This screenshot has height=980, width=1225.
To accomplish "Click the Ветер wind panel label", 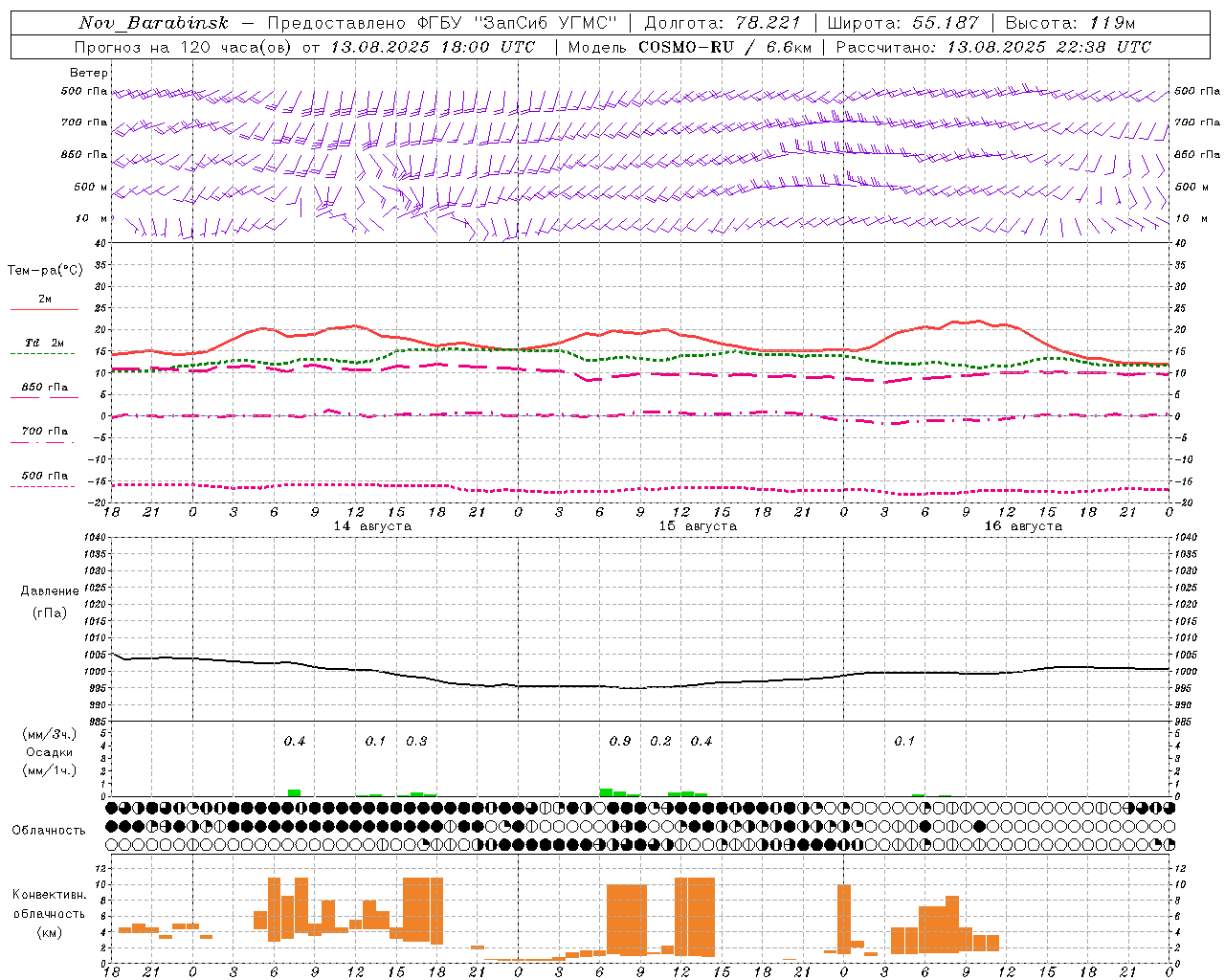I will 89,73.
